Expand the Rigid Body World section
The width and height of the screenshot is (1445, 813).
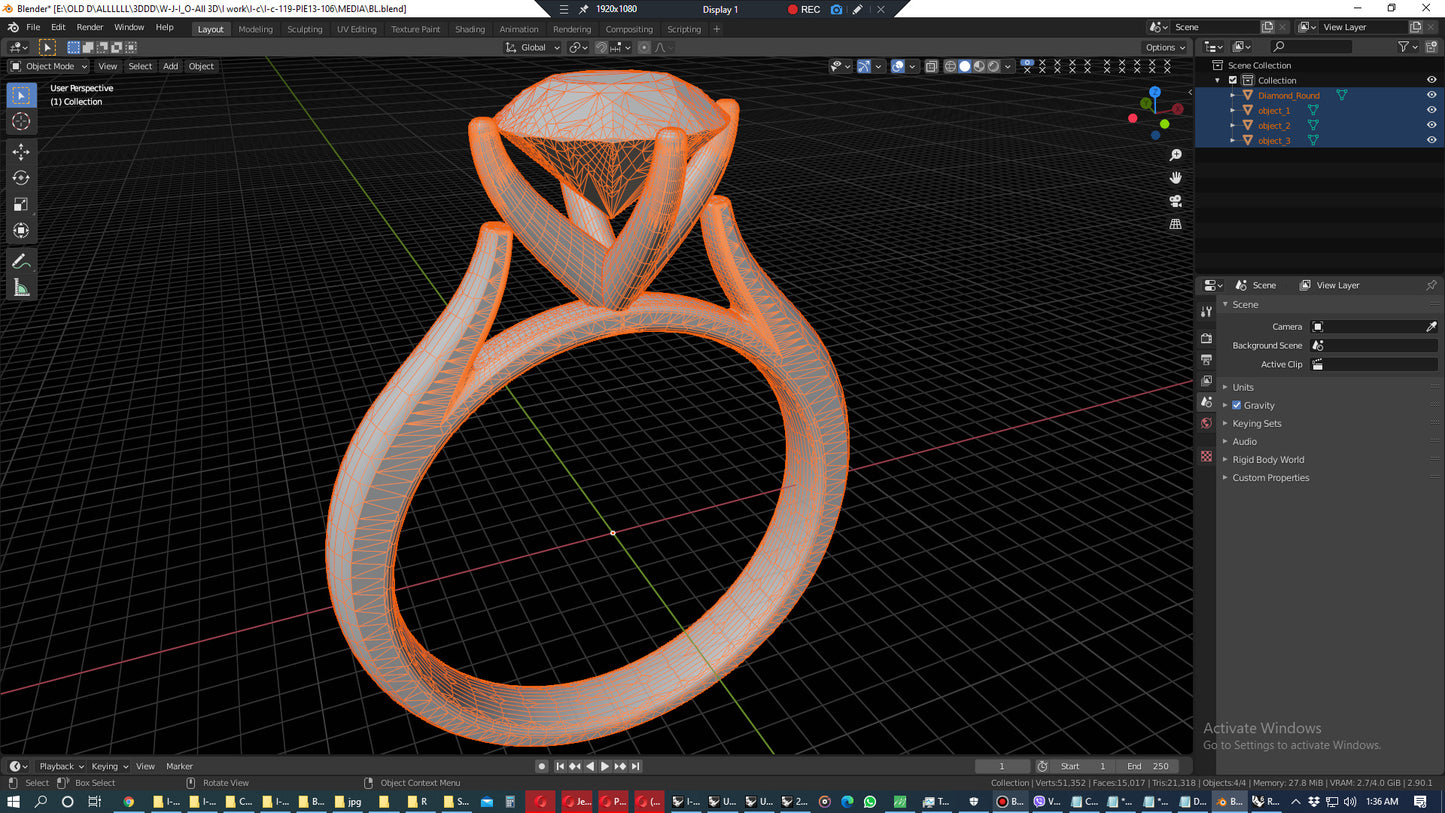[x=1268, y=460]
